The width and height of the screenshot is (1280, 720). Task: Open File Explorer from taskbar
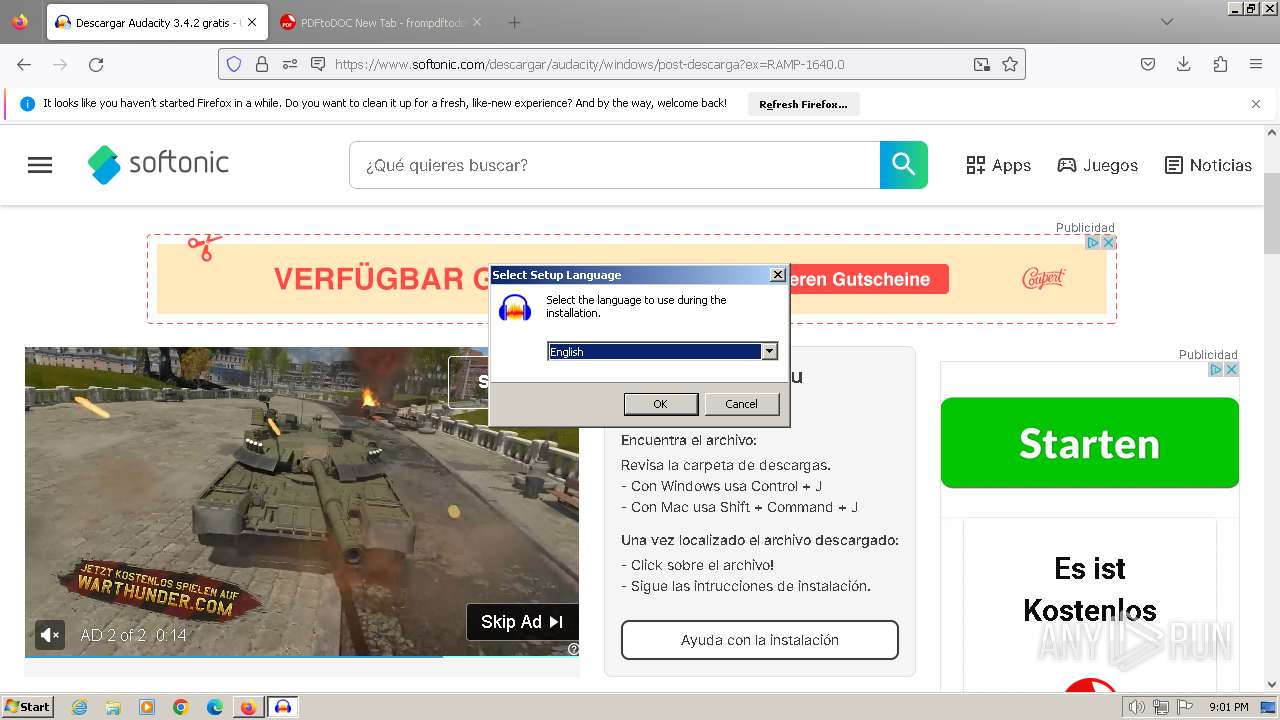[113, 707]
